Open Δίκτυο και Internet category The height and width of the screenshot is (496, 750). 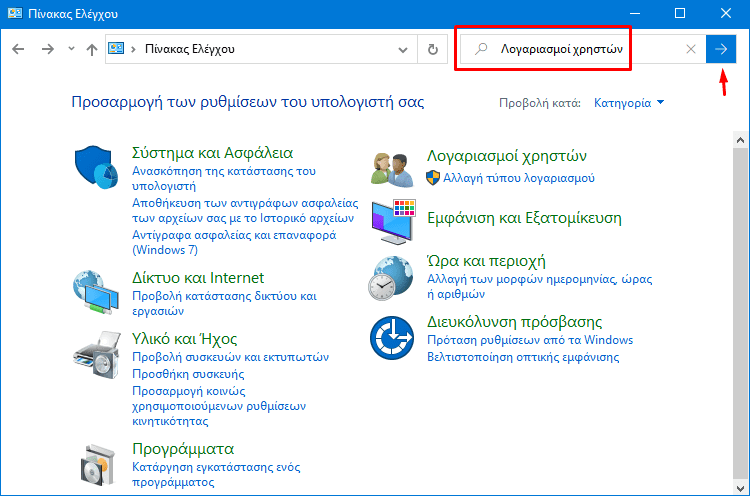pyautogui.click(x=198, y=277)
